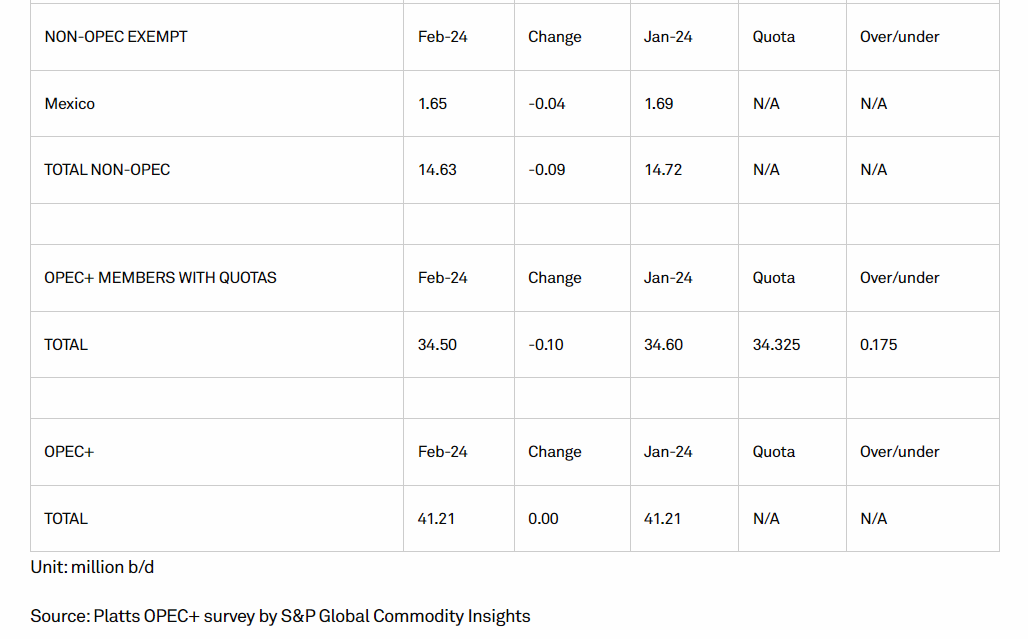Click the Over/under header in NON-OPEC EXEMPT row
The width and height of the screenshot is (1028, 639).
click(x=899, y=37)
